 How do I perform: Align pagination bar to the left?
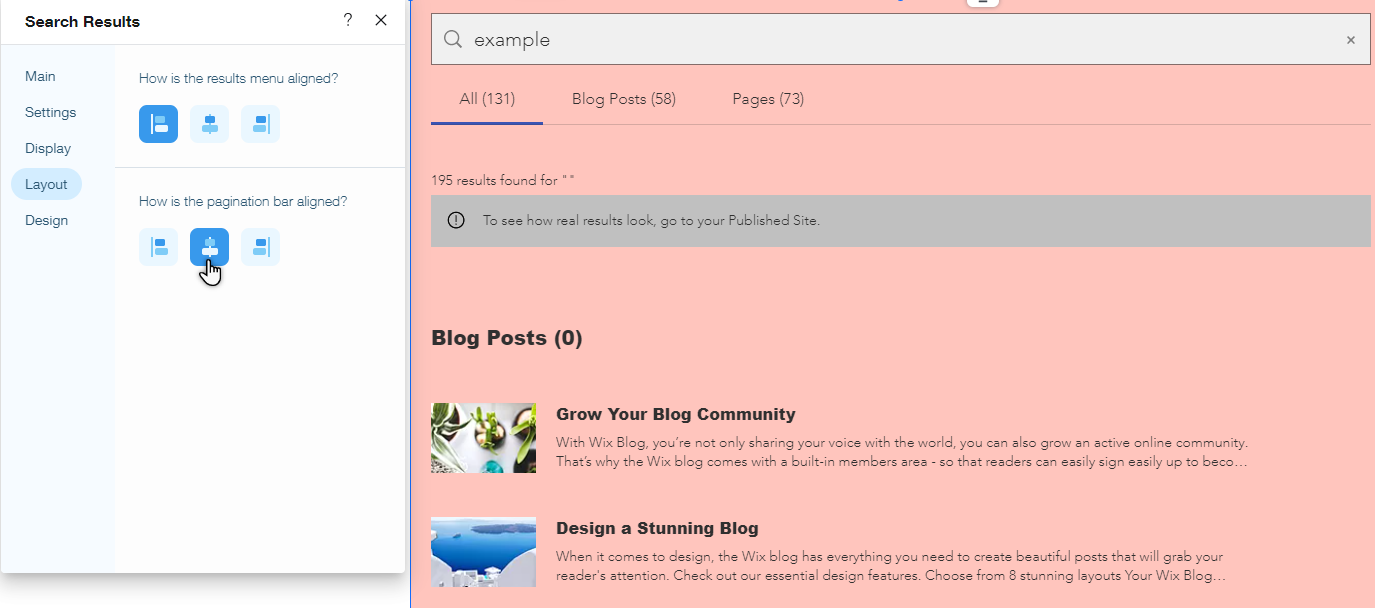click(158, 247)
